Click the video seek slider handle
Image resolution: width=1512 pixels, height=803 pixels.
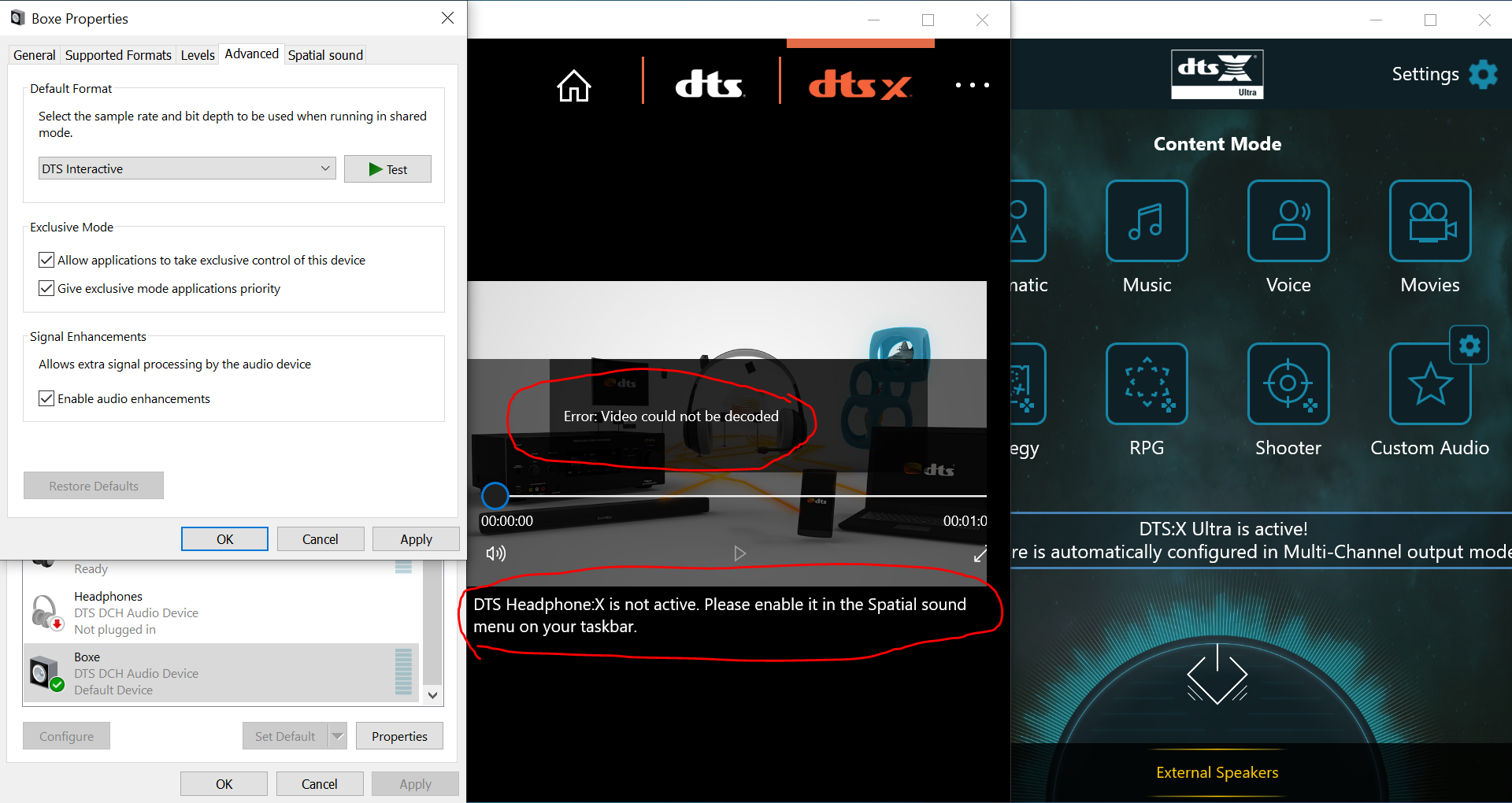(x=495, y=495)
